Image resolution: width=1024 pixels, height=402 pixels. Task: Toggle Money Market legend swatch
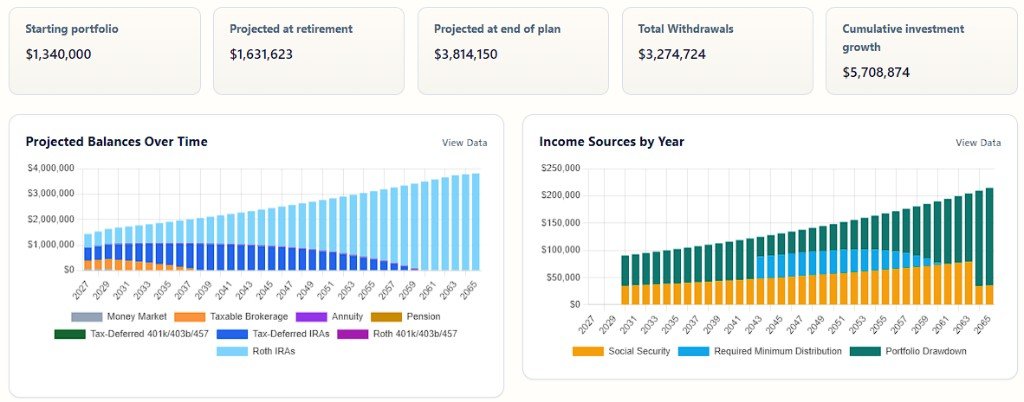[87, 317]
